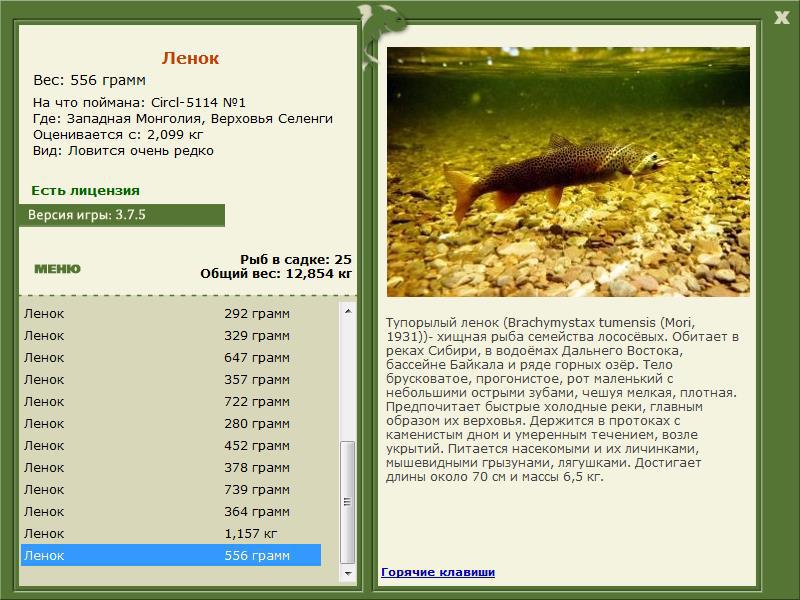Select the Ленок 292 грамм row

coord(171,313)
